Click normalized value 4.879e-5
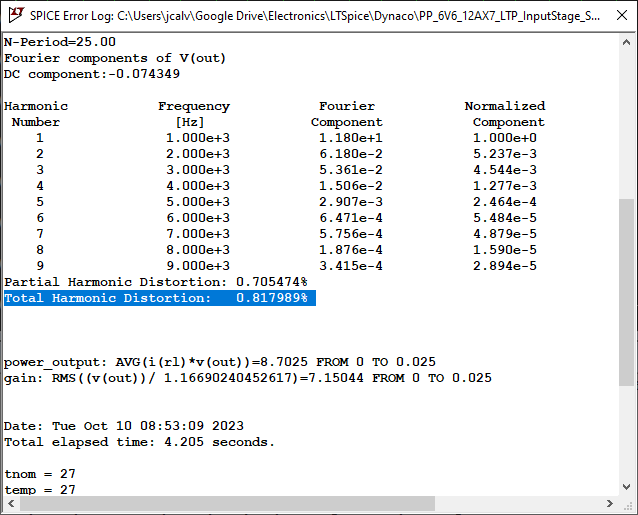The height and width of the screenshot is (515, 638). 505,234
